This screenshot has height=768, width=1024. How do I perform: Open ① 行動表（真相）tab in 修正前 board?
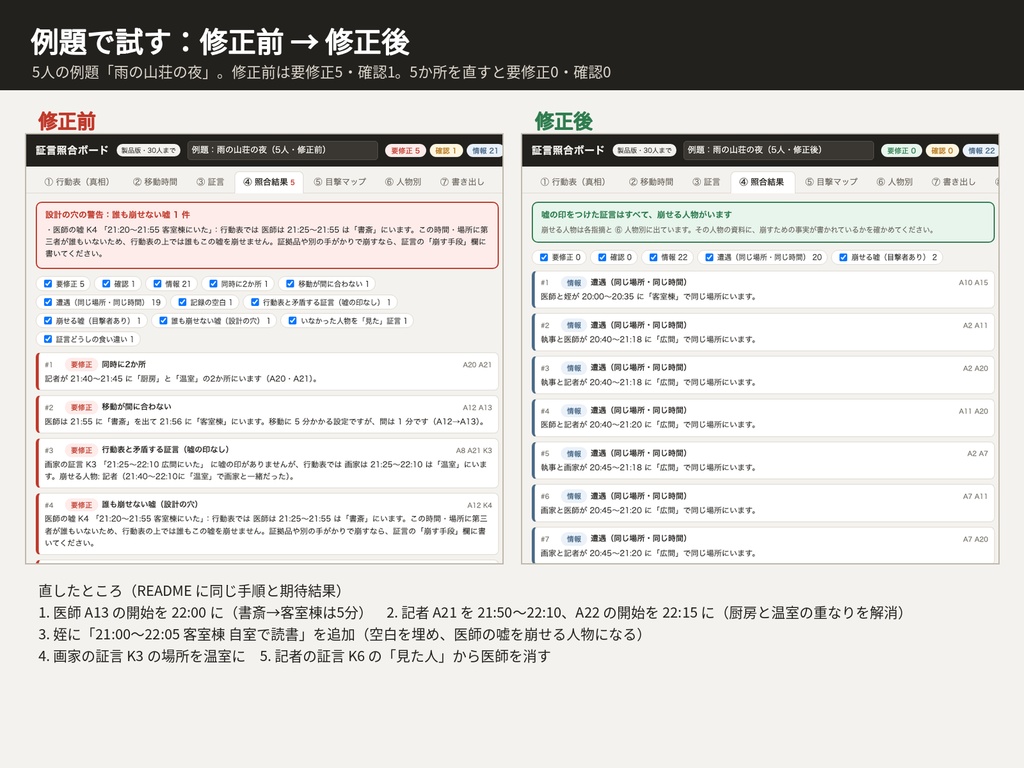pos(77,182)
